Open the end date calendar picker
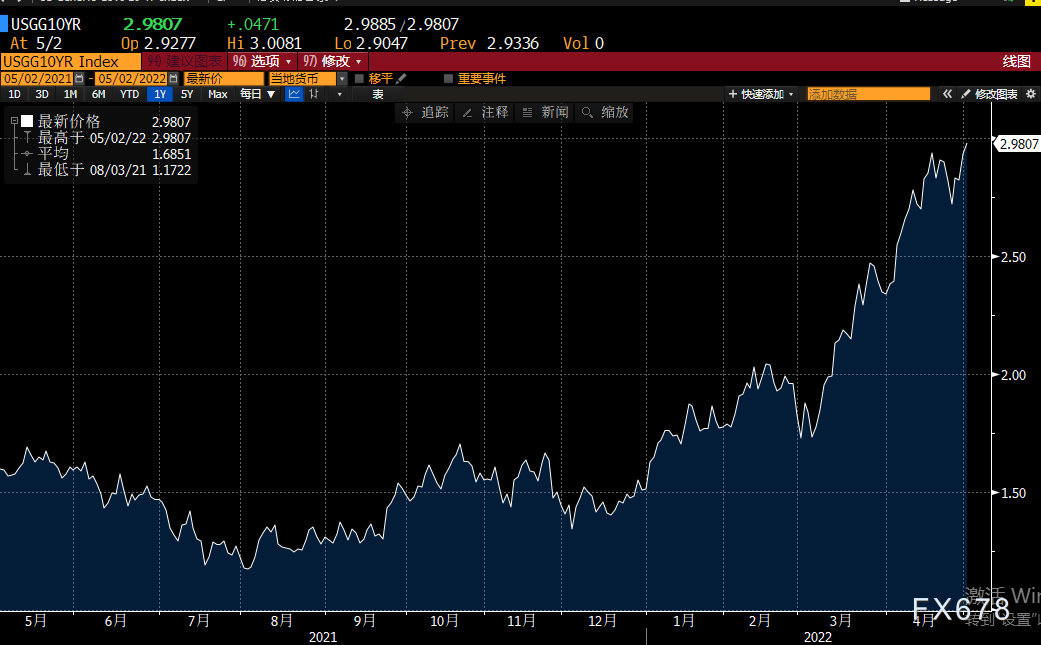This screenshot has height=645, width=1041. [174, 78]
